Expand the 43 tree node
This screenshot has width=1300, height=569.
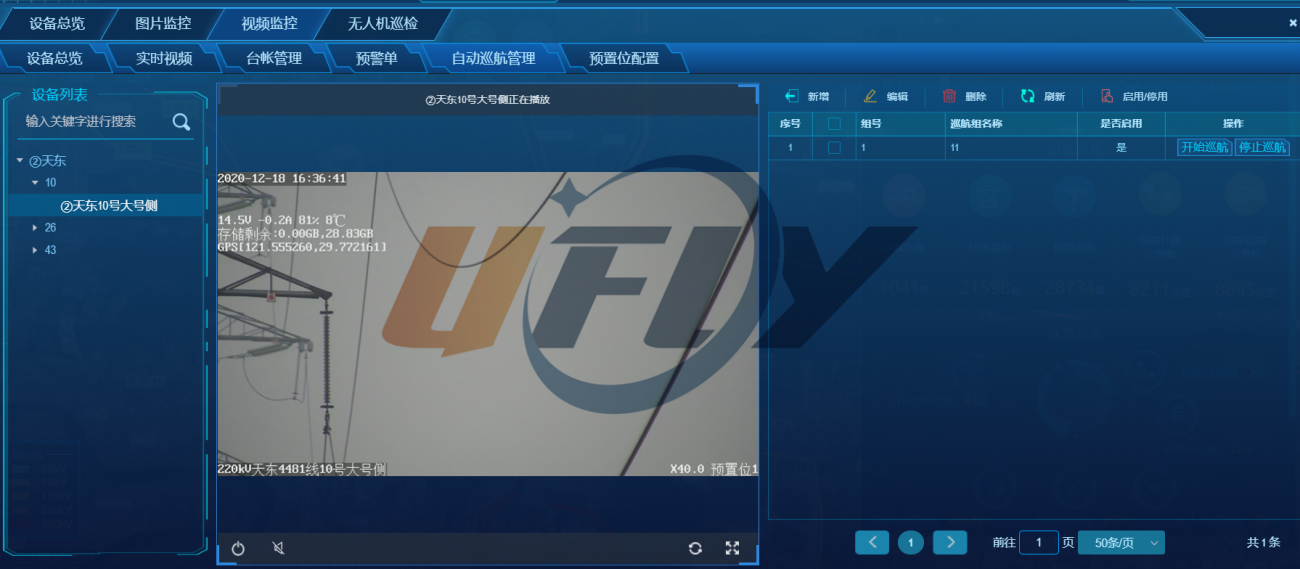click(x=35, y=250)
